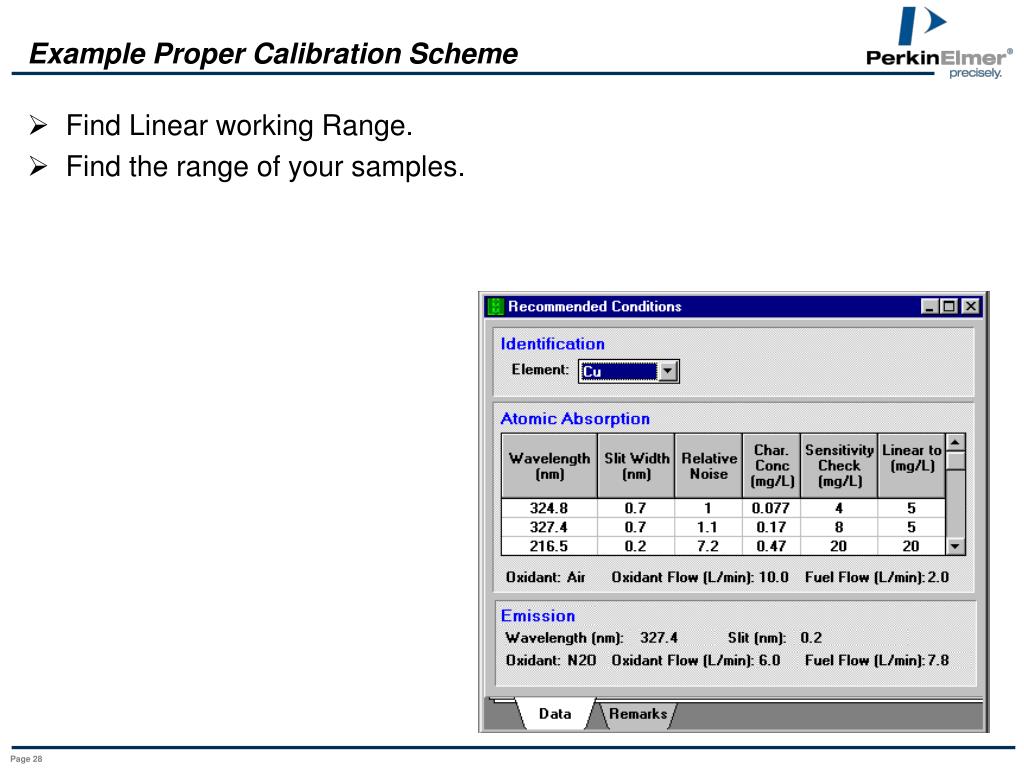Click the Linear to (mg/L) column header

tap(912, 466)
